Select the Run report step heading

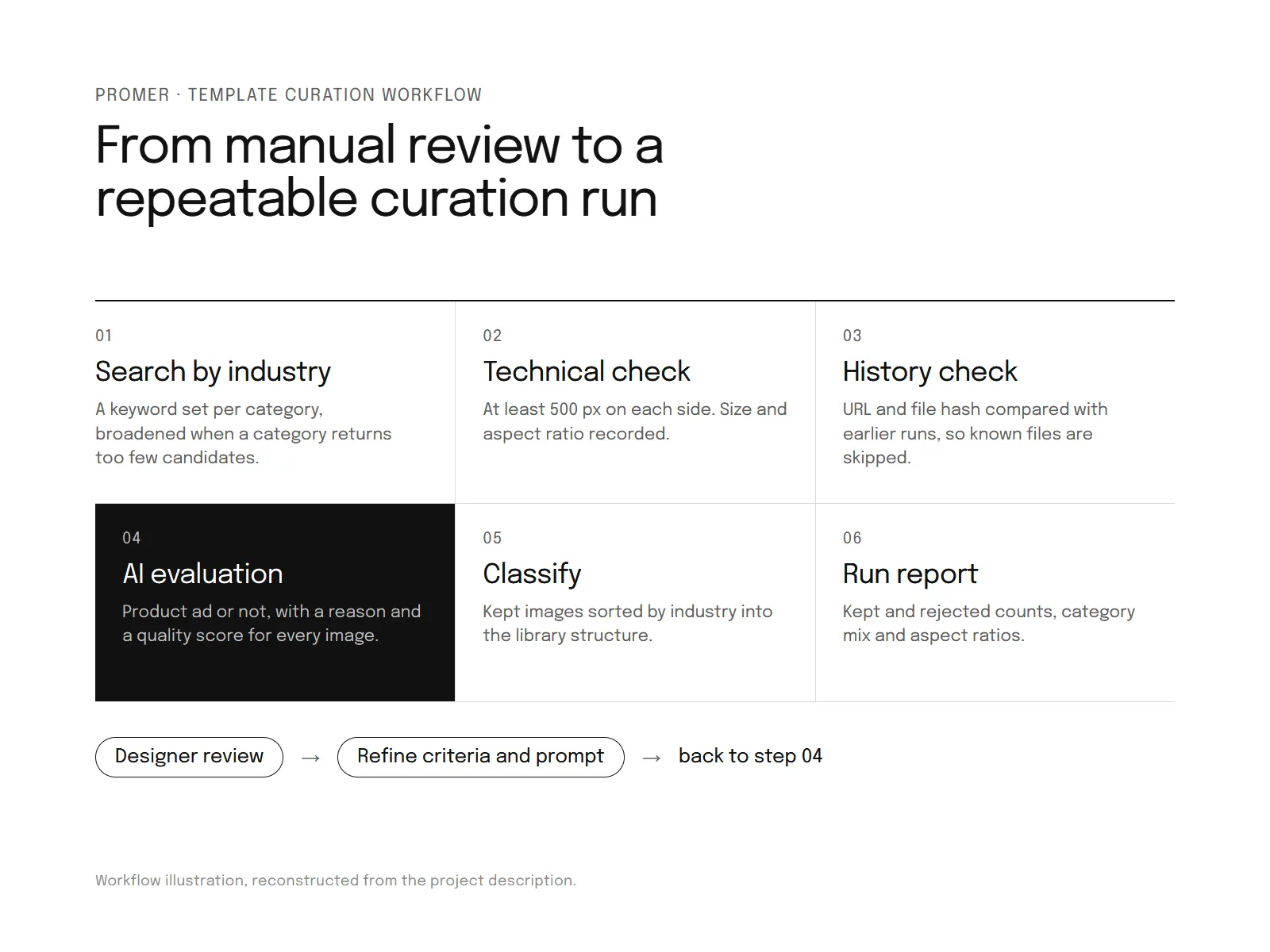[910, 574]
